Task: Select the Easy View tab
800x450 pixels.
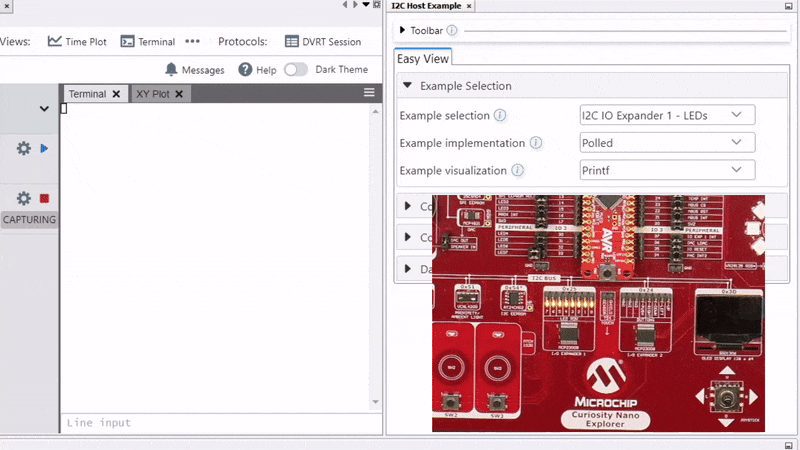Action: [x=423, y=59]
